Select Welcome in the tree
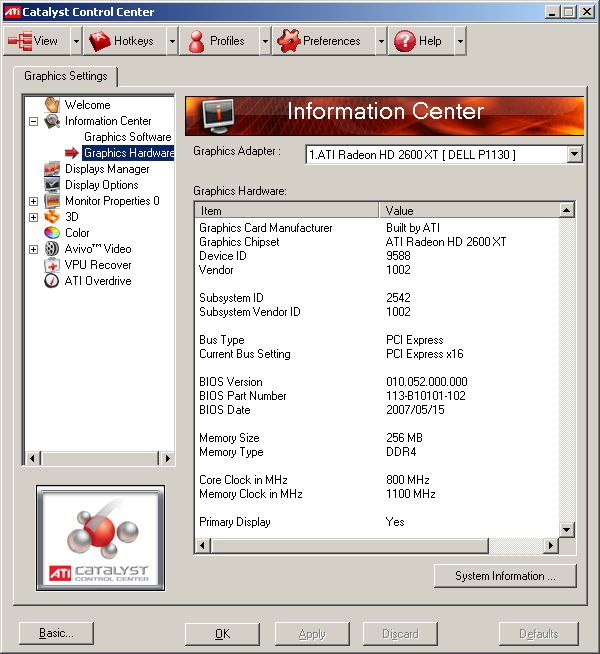Image resolution: width=600 pixels, height=654 pixels. (88, 105)
